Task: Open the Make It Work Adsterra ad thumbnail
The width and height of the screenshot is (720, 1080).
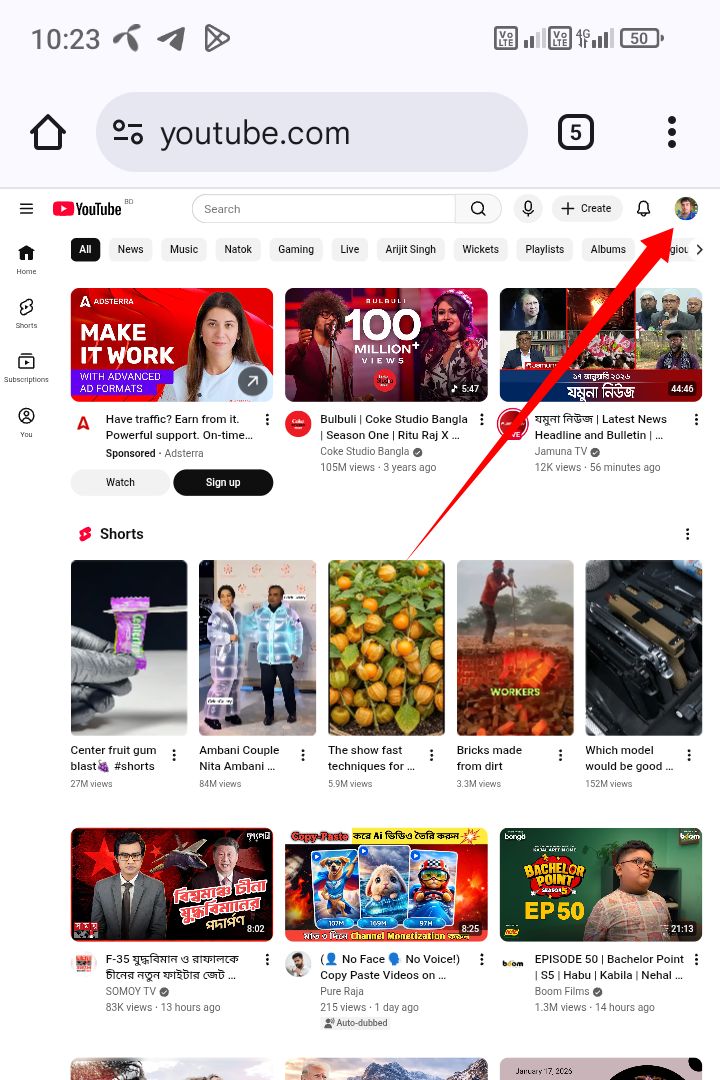Action: [172, 345]
